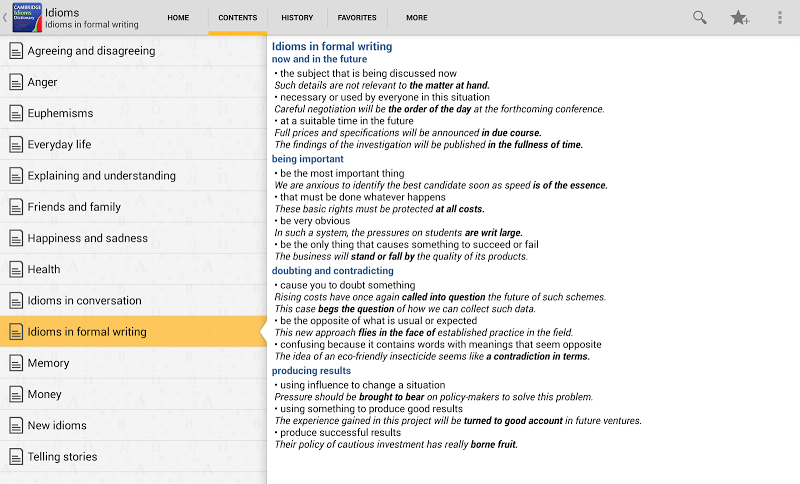Click document icon beside Idioms in formal writing
Screen dimensions: 800x484
(x=16, y=332)
